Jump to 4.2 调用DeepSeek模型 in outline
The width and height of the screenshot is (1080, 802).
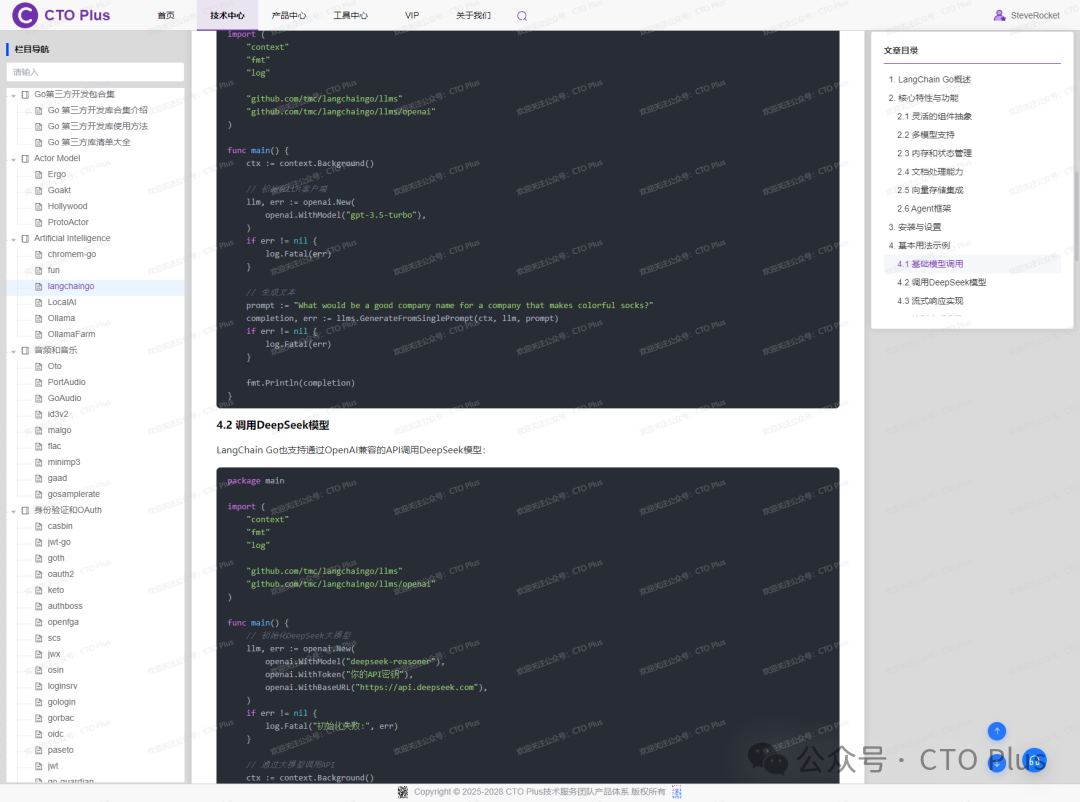[942, 282]
